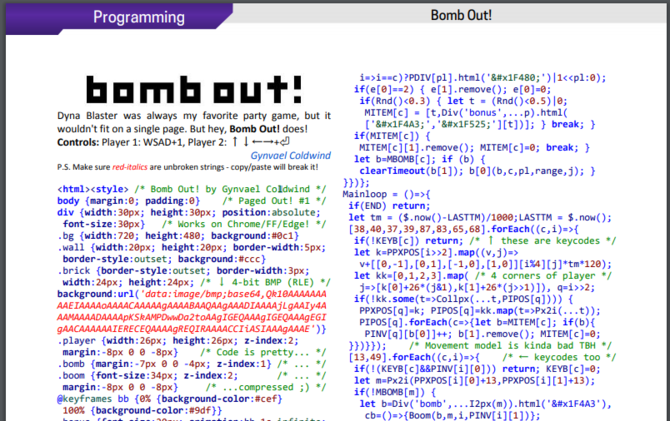Viewport: 670px width, 421px height.
Task: Click the "clearTimeout(b[1]);" code line
Action: 477,171
